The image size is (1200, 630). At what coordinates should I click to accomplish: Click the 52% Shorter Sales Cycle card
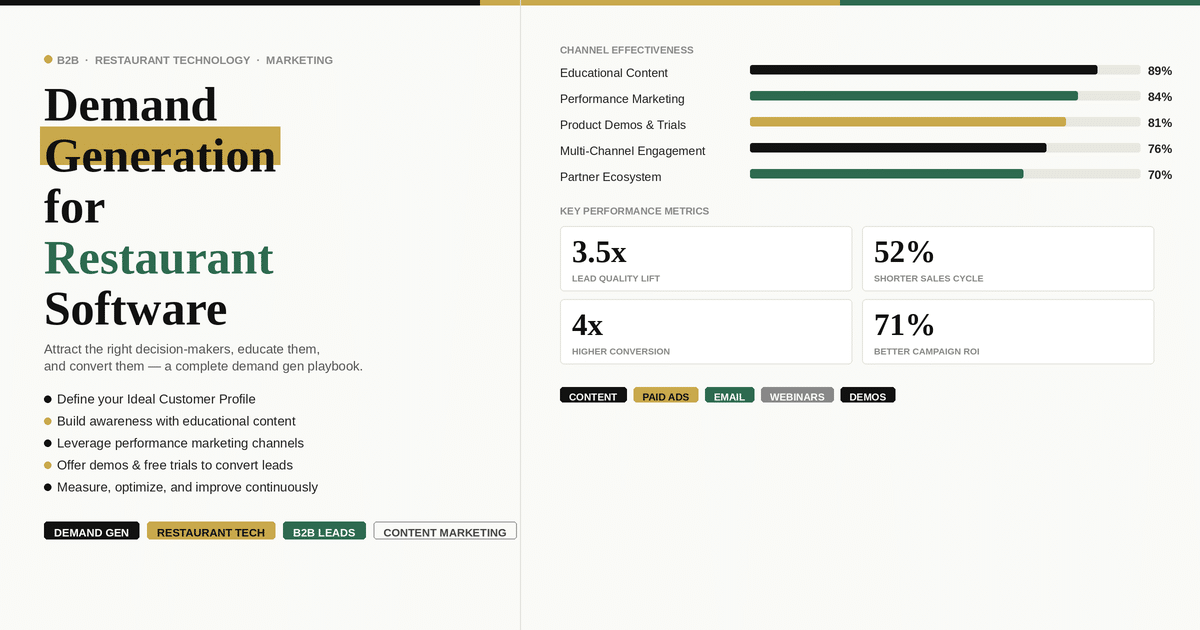pyautogui.click(x=1007, y=259)
